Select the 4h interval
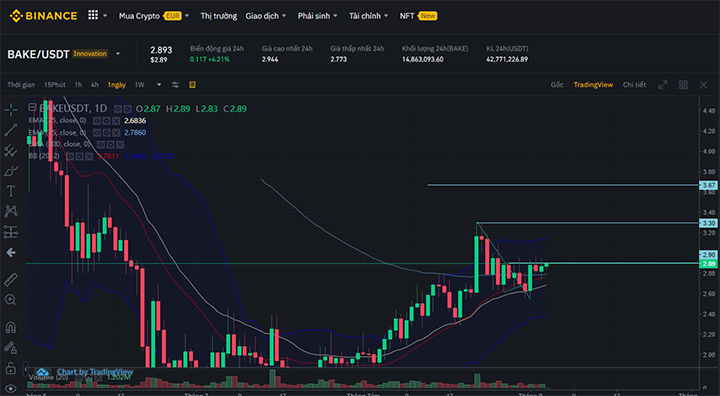This screenshot has width=720, height=396. point(95,85)
